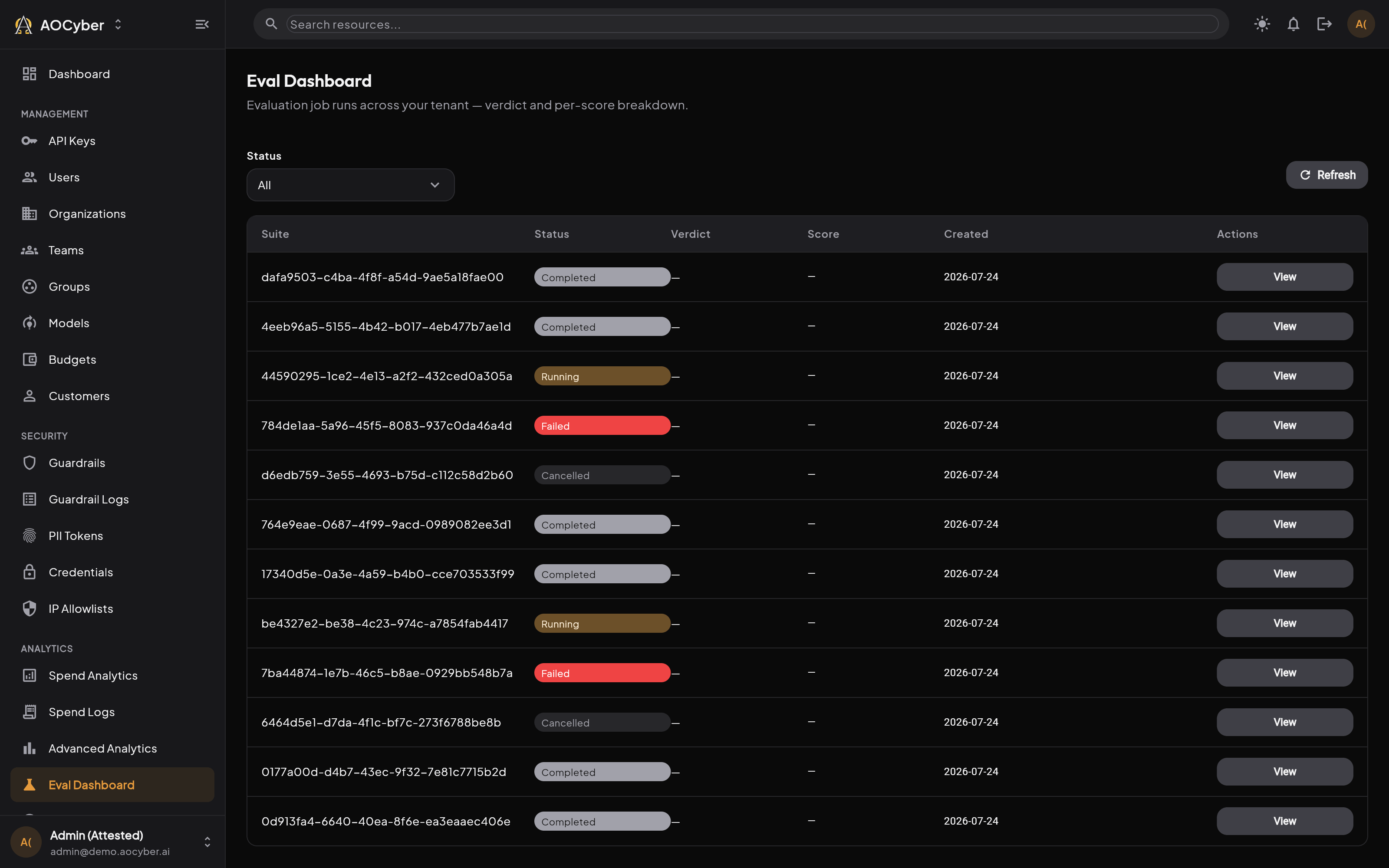Click the Score column header
Image resolution: width=1389 pixels, height=868 pixels.
pyautogui.click(x=823, y=233)
